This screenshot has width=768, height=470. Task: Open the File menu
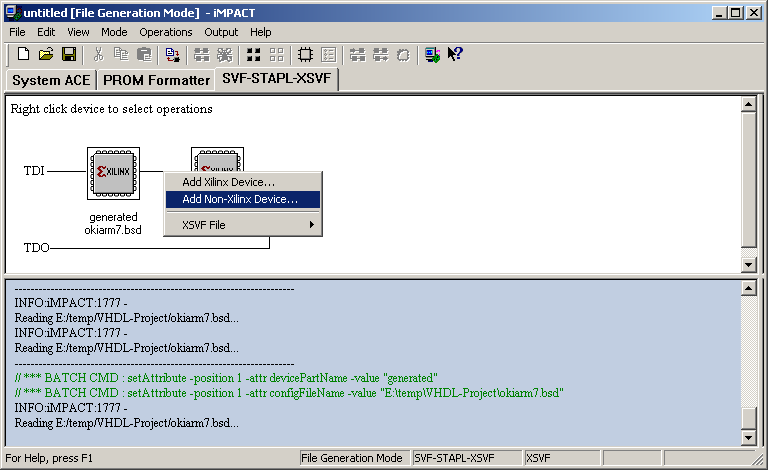coord(17,32)
